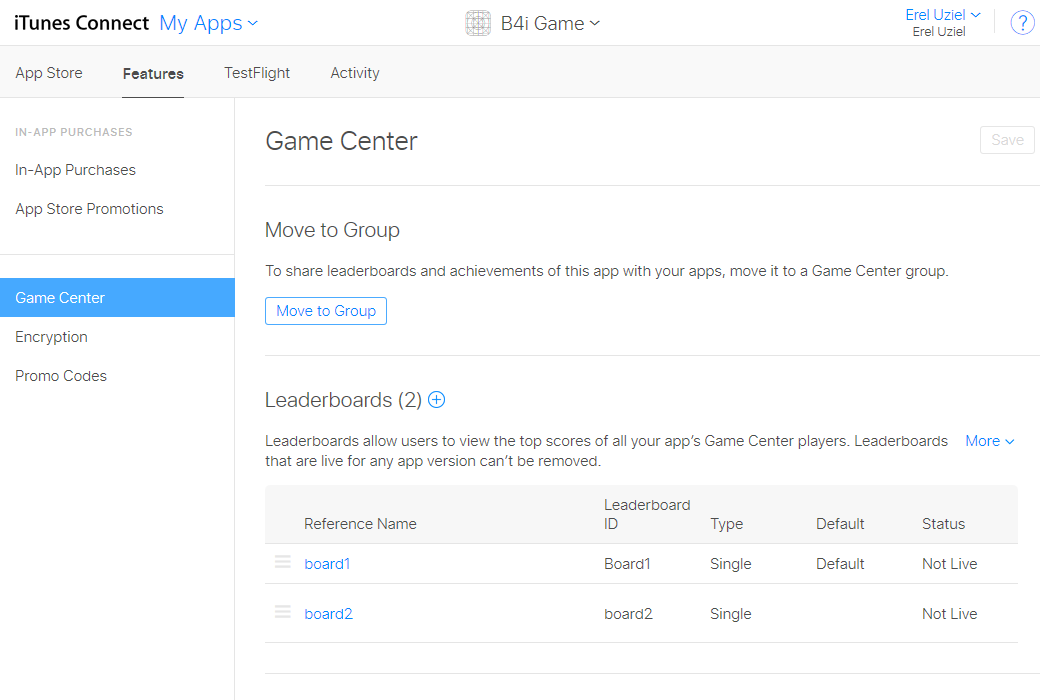Open the board2 leaderboard link
Image resolution: width=1040 pixels, height=700 pixels.
click(328, 614)
